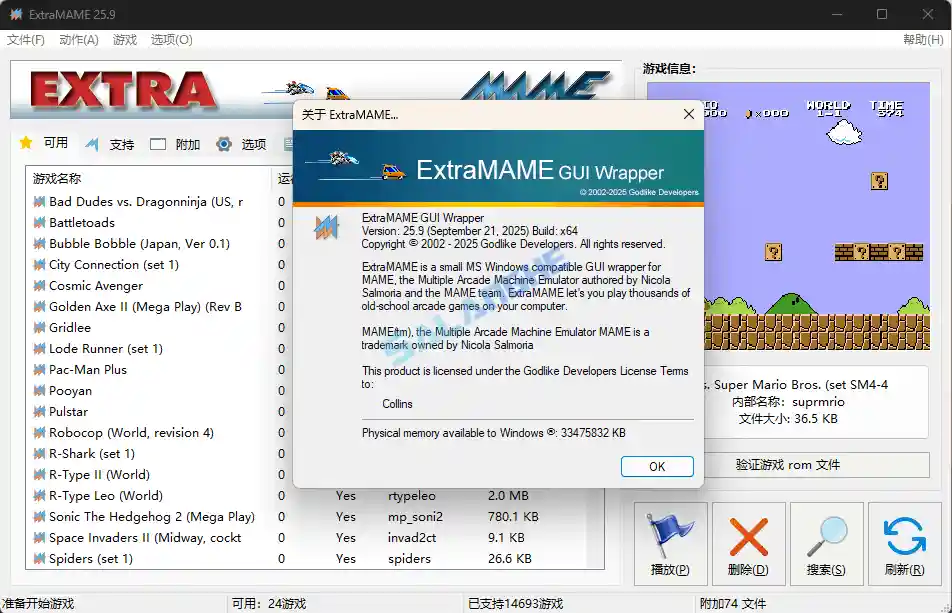Expand the 选项(O) menu
952x613 pixels.
170,40
